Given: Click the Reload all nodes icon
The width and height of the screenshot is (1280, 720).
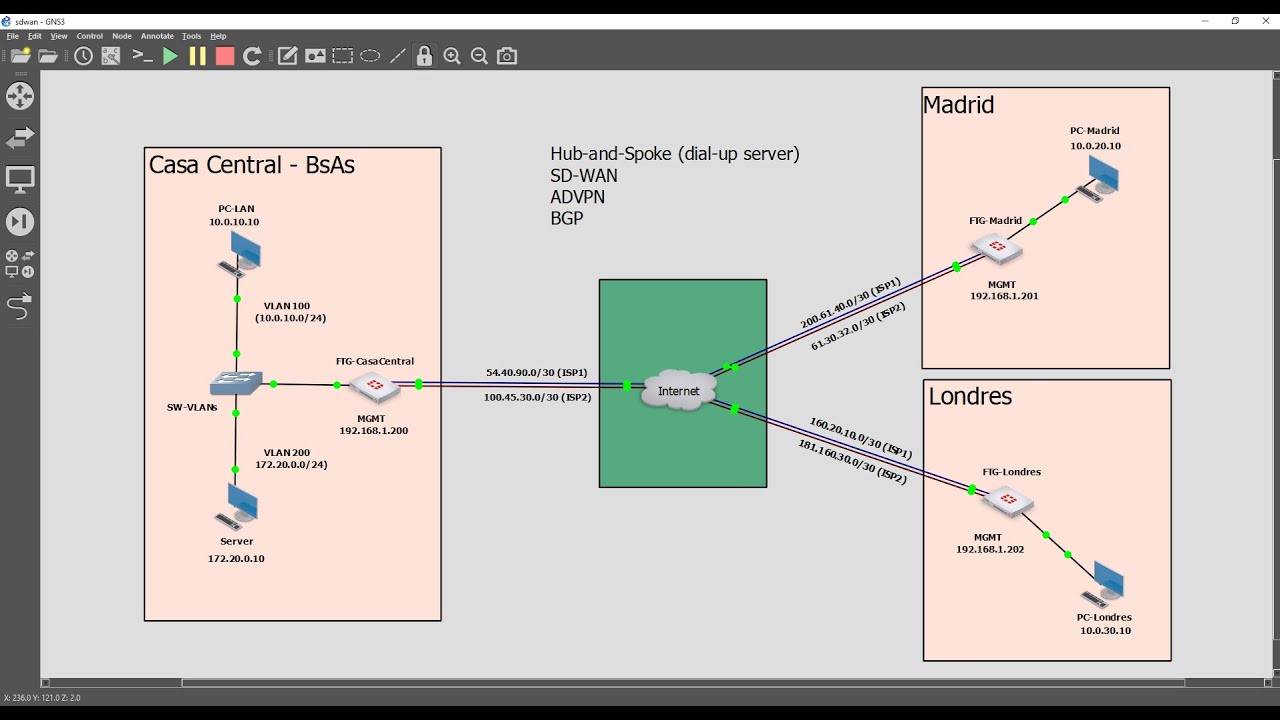Looking at the screenshot, I should point(252,56).
